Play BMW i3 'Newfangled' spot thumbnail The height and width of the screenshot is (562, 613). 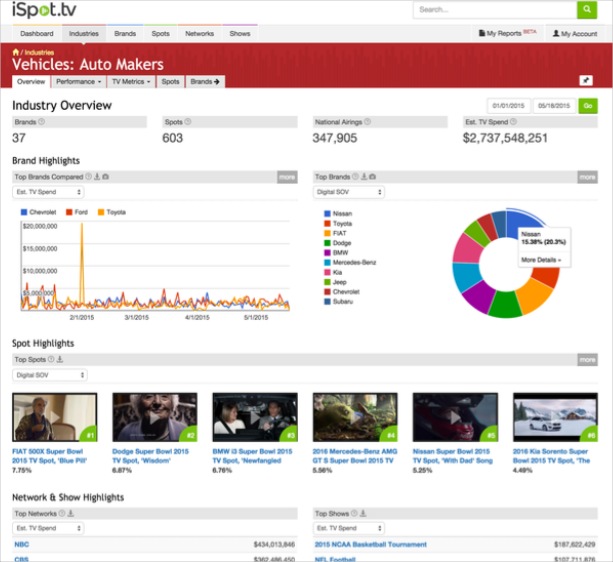pyautogui.click(x=255, y=417)
